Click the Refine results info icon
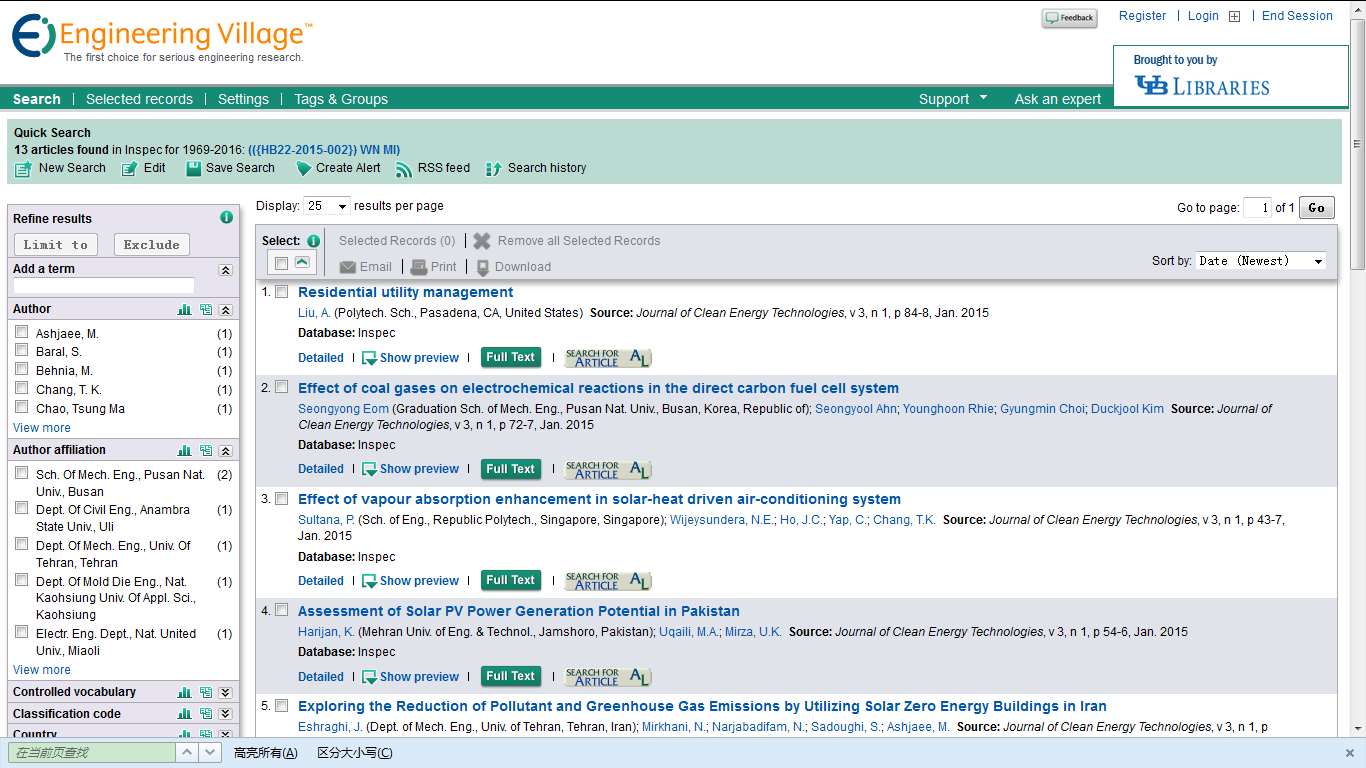 click(x=226, y=217)
